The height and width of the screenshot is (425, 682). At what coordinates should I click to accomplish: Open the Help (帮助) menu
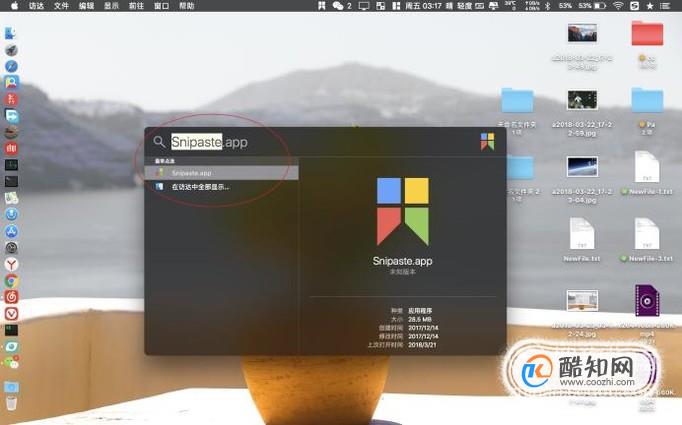click(x=187, y=6)
